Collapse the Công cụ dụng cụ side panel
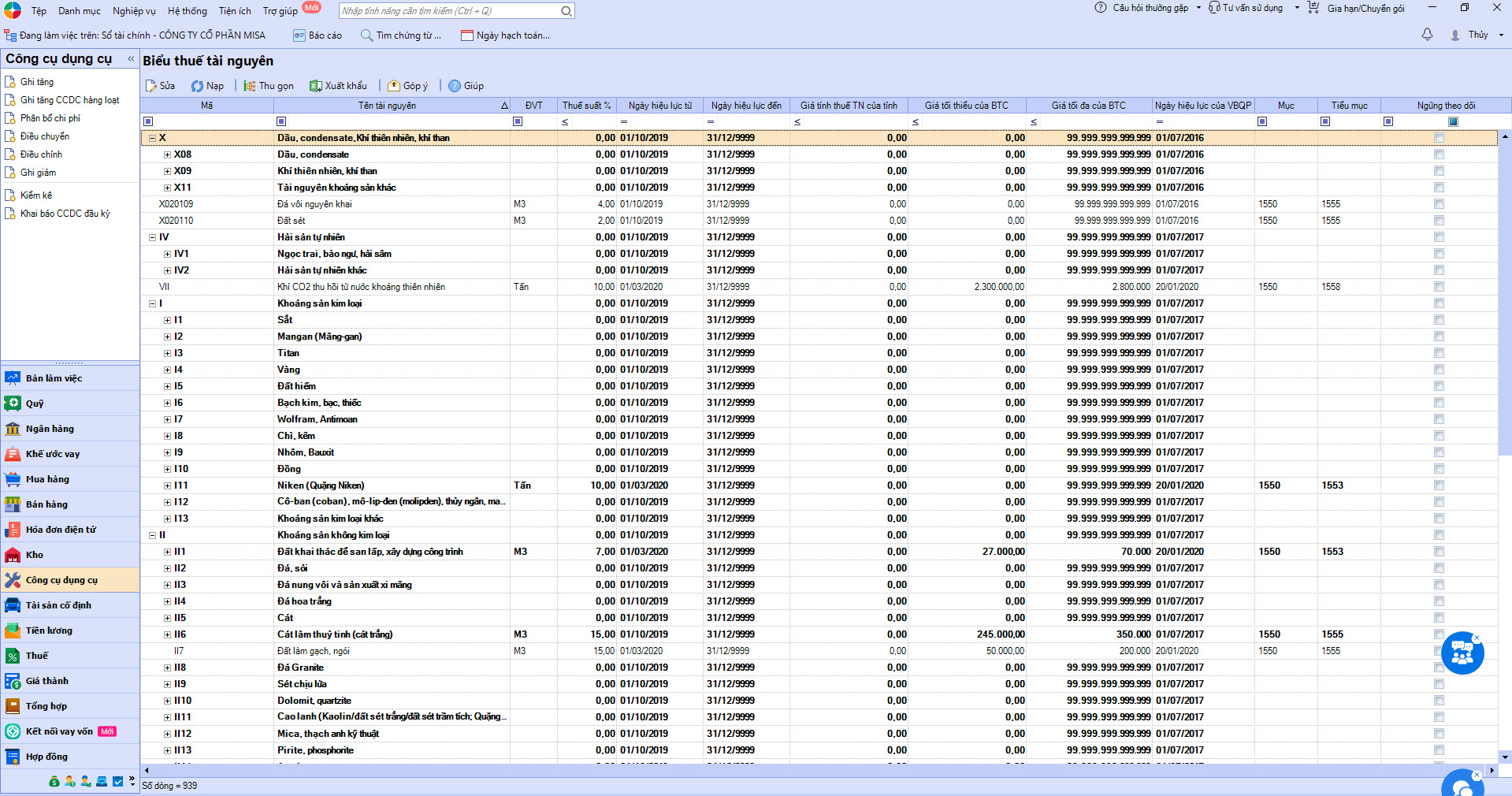This screenshot has width=1512, height=796. click(x=131, y=59)
